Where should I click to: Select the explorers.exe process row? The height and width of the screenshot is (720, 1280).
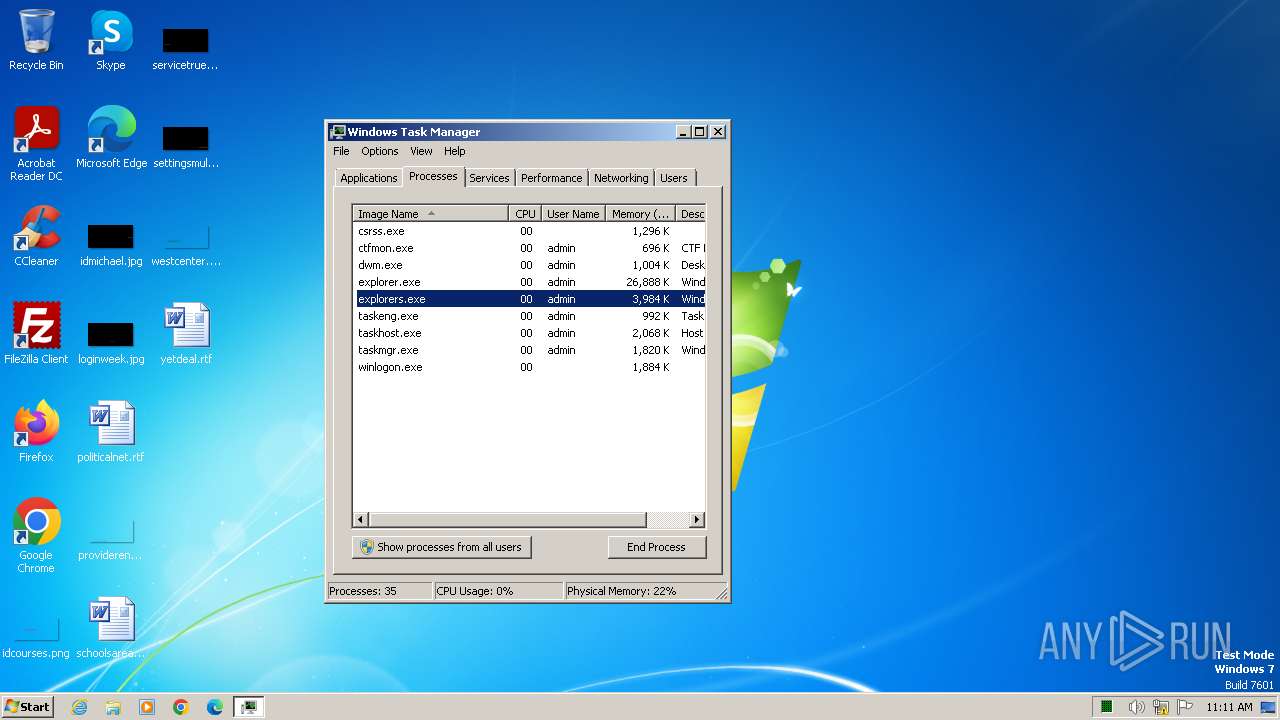[529, 299]
